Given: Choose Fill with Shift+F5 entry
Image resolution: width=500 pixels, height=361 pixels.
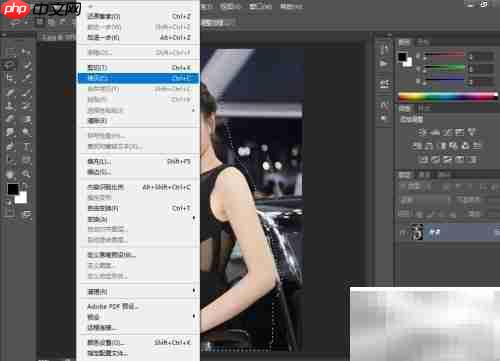Looking at the screenshot, I should 138,162.
